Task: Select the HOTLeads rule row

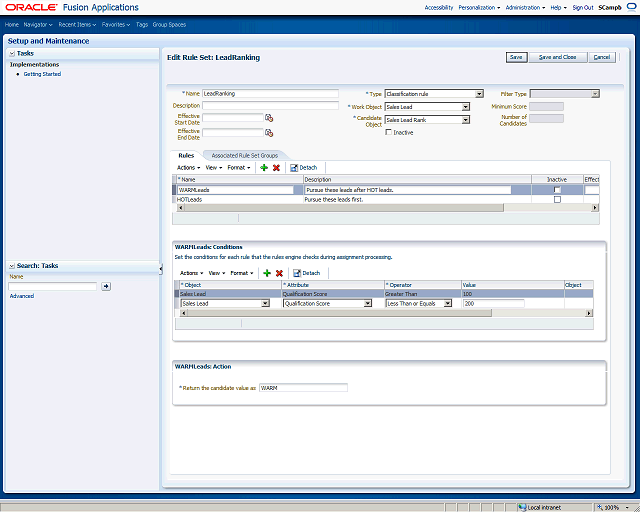Action: (x=386, y=200)
